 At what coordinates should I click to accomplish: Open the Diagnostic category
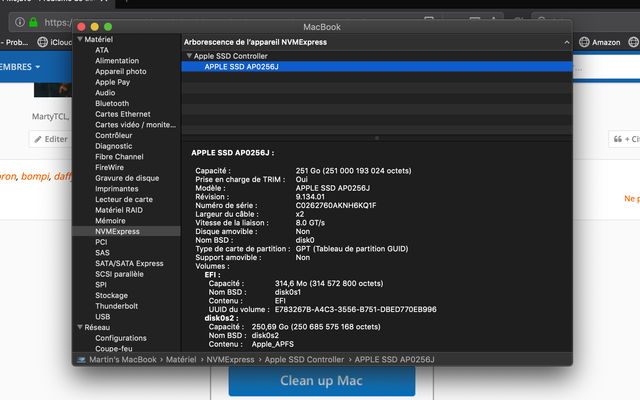[114, 146]
